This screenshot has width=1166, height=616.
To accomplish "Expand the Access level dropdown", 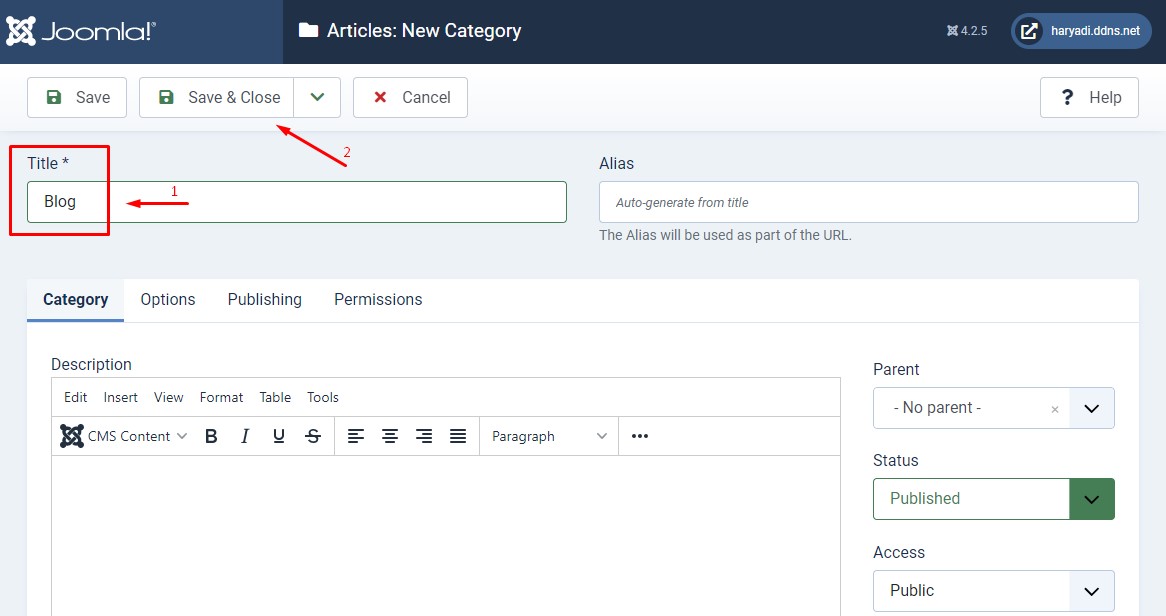I will point(993,591).
